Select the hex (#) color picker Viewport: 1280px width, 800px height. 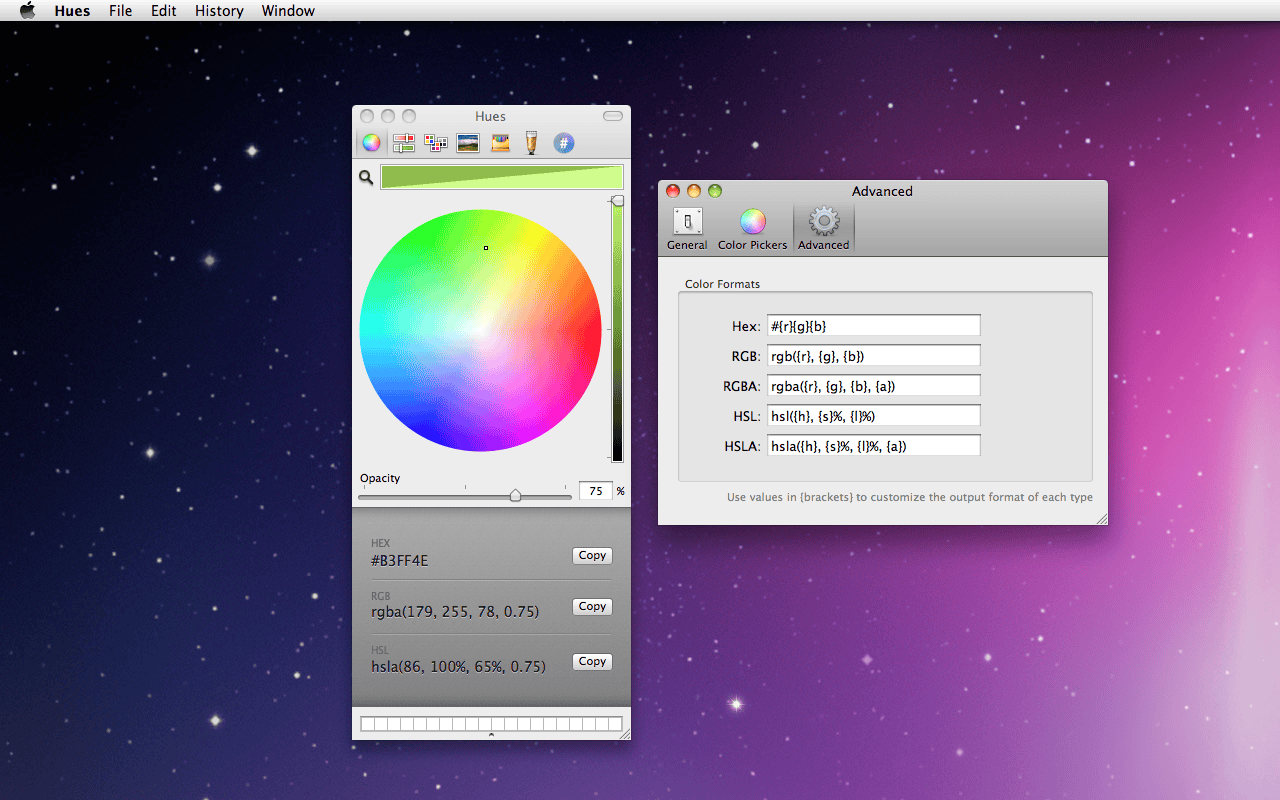click(563, 142)
